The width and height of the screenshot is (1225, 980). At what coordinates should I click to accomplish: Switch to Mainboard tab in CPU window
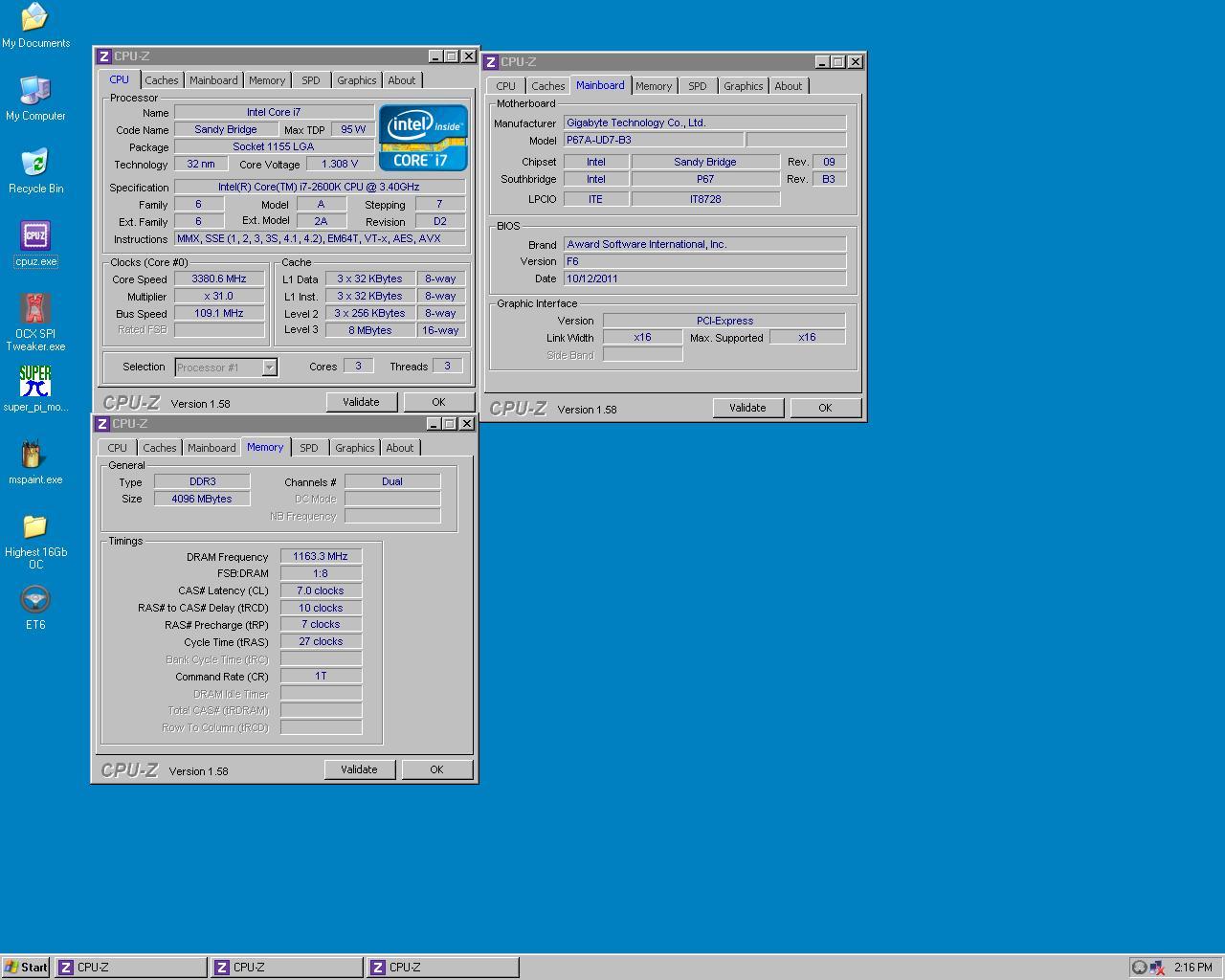[213, 80]
